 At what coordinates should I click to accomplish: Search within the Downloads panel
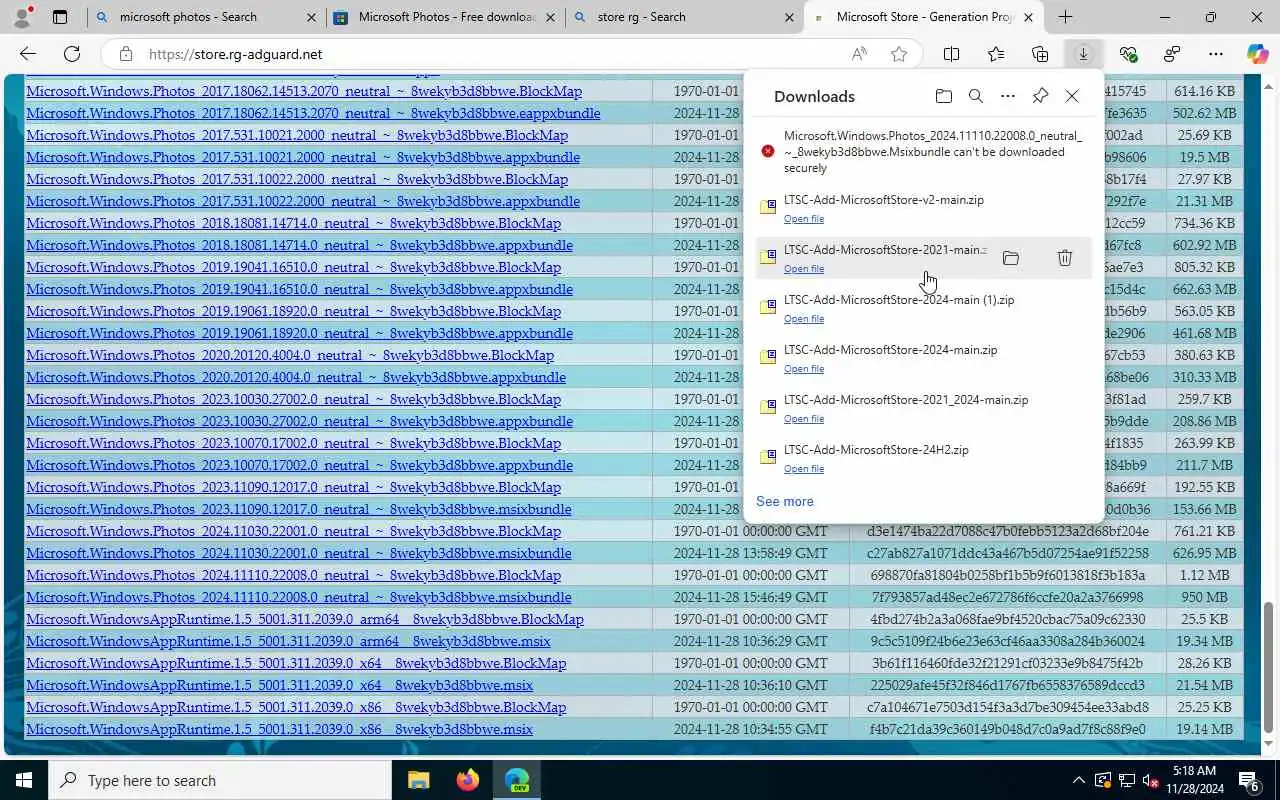pos(975,96)
